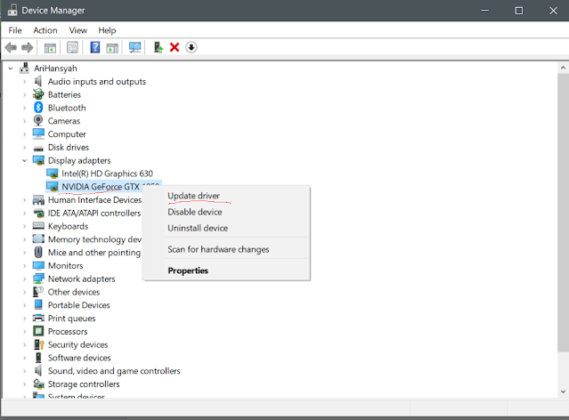The image size is (569, 420).
Task: Expand the Audio inputs and outputs node
Action: click(x=24, y=82)
